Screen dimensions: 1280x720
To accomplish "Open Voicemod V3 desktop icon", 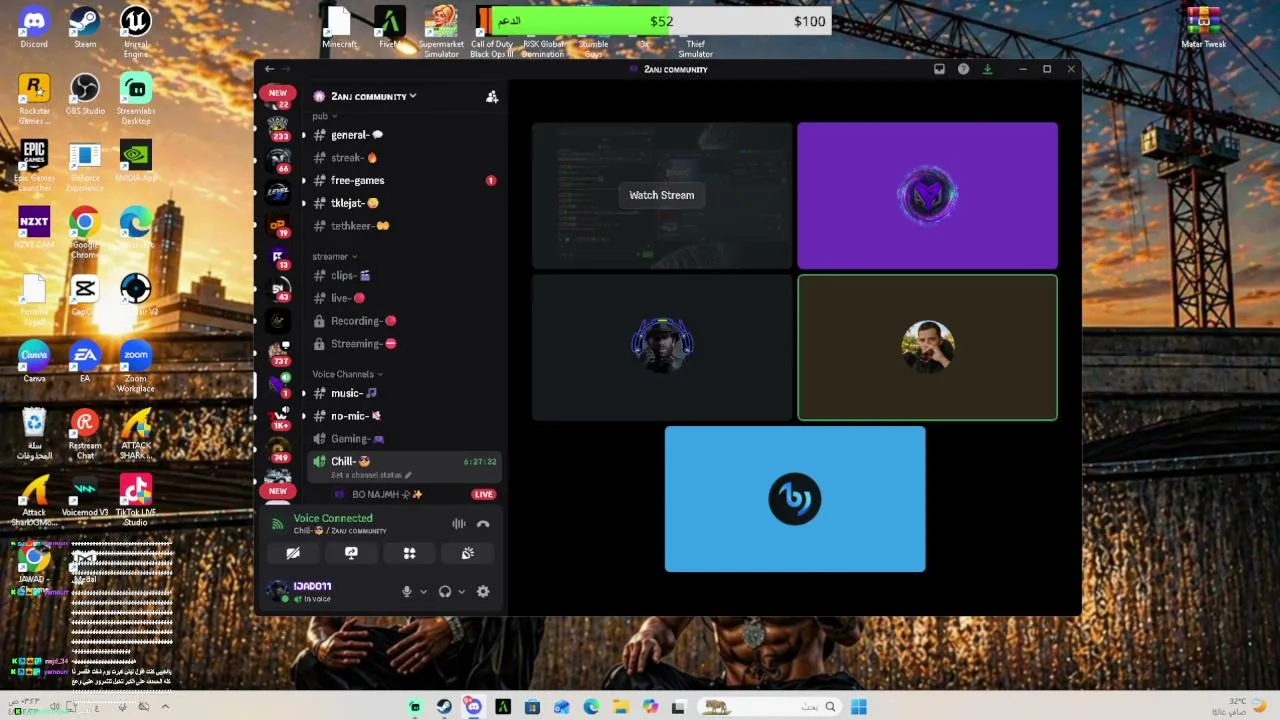I will [85, 496].
